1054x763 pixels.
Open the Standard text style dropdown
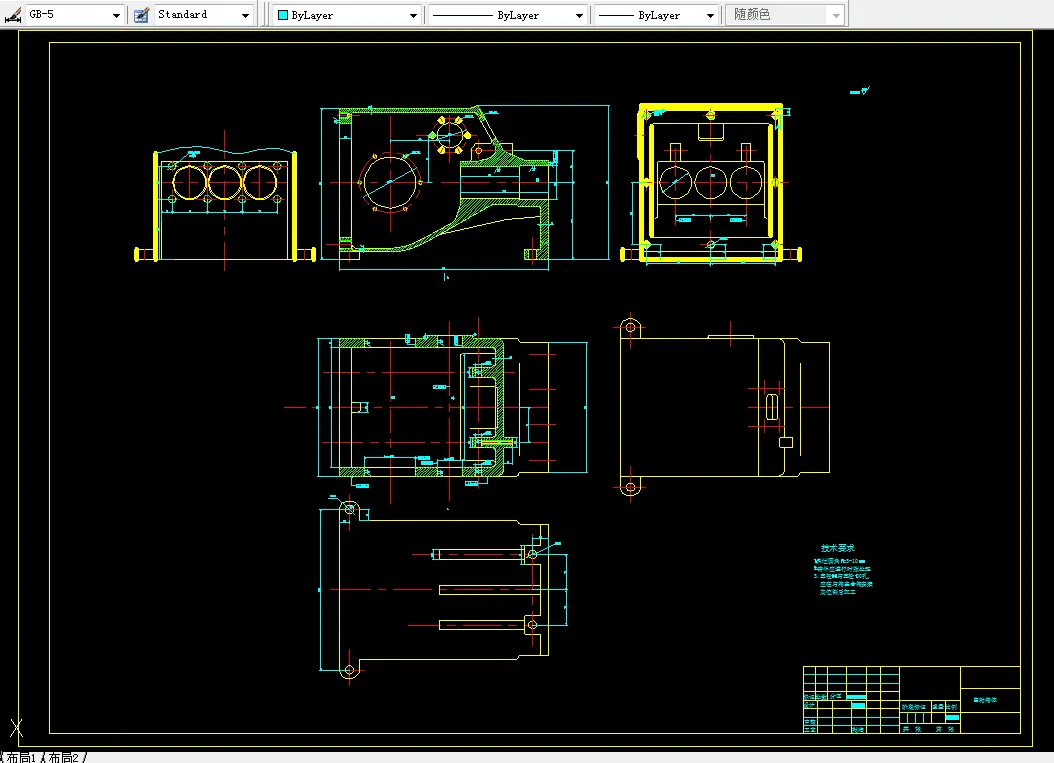[x=245, y=15]
